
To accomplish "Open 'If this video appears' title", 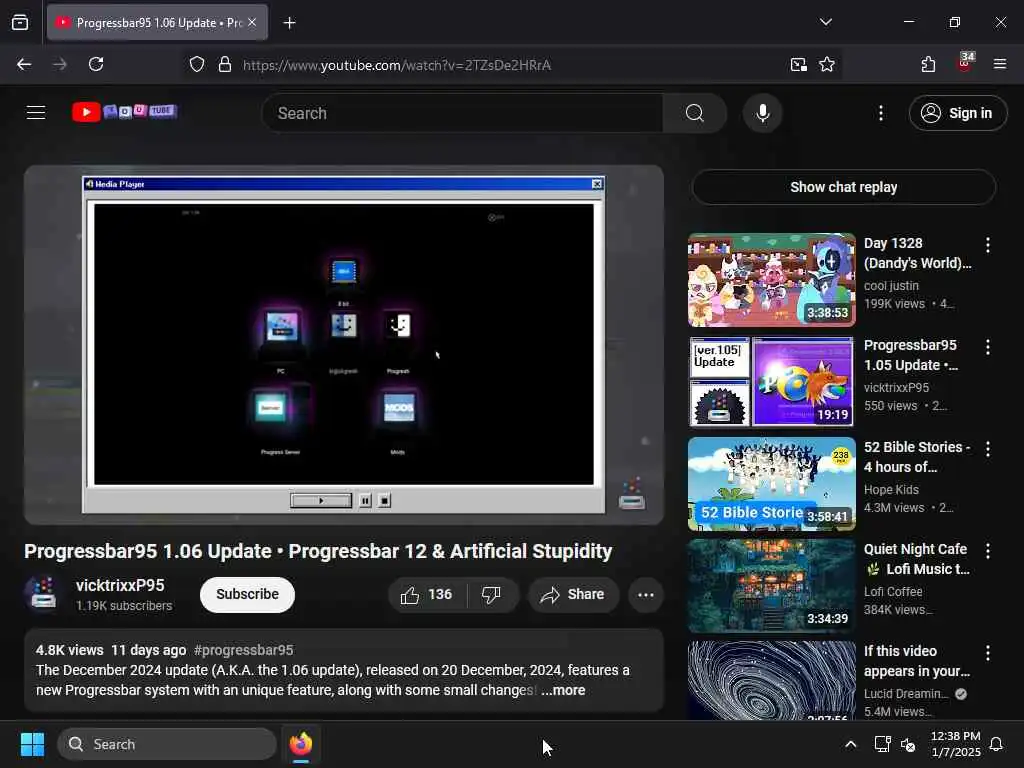I will coord(917,661).
